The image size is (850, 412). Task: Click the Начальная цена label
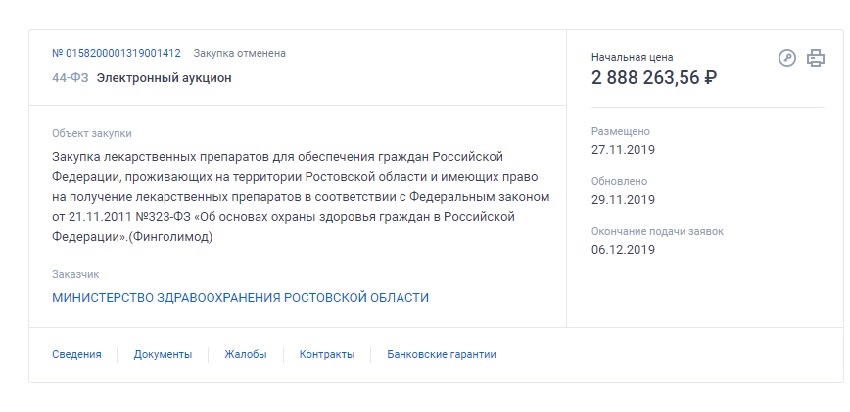click(632, 57)
